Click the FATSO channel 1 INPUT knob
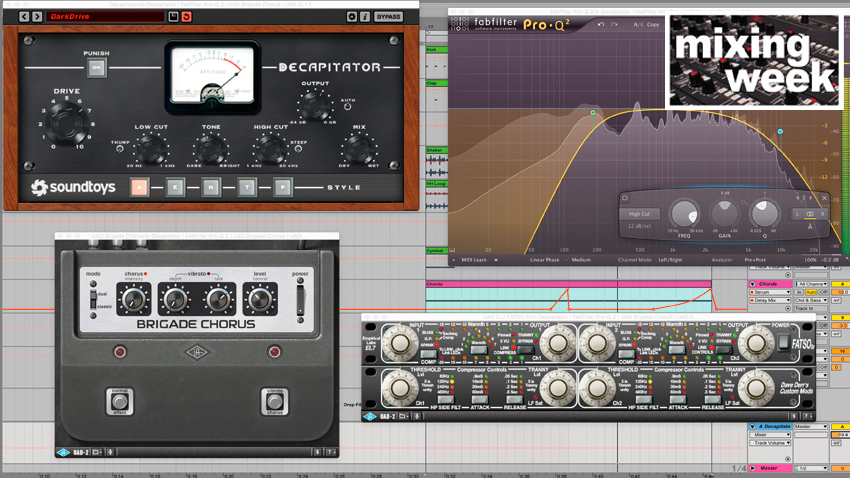The image size is (850, 478). pyautogui.click(x=400, y=343)
